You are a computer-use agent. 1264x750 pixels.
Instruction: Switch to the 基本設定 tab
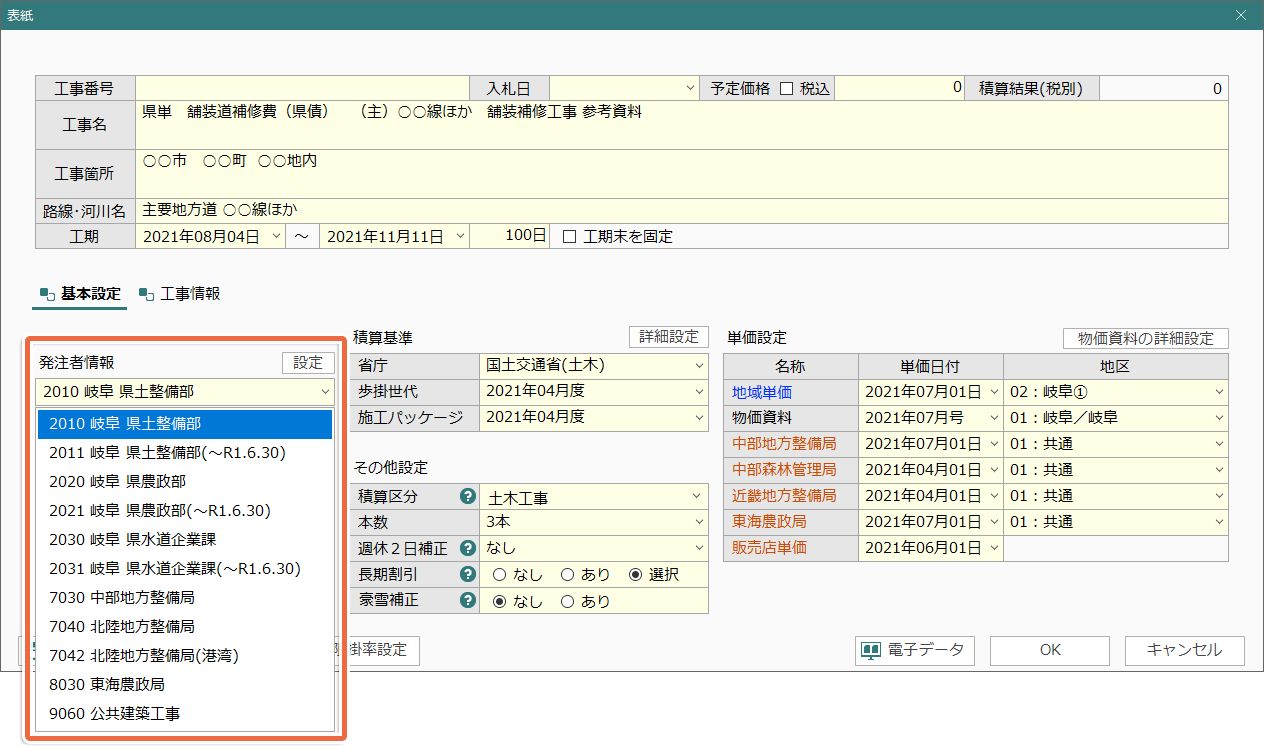(x=80, y=294)
